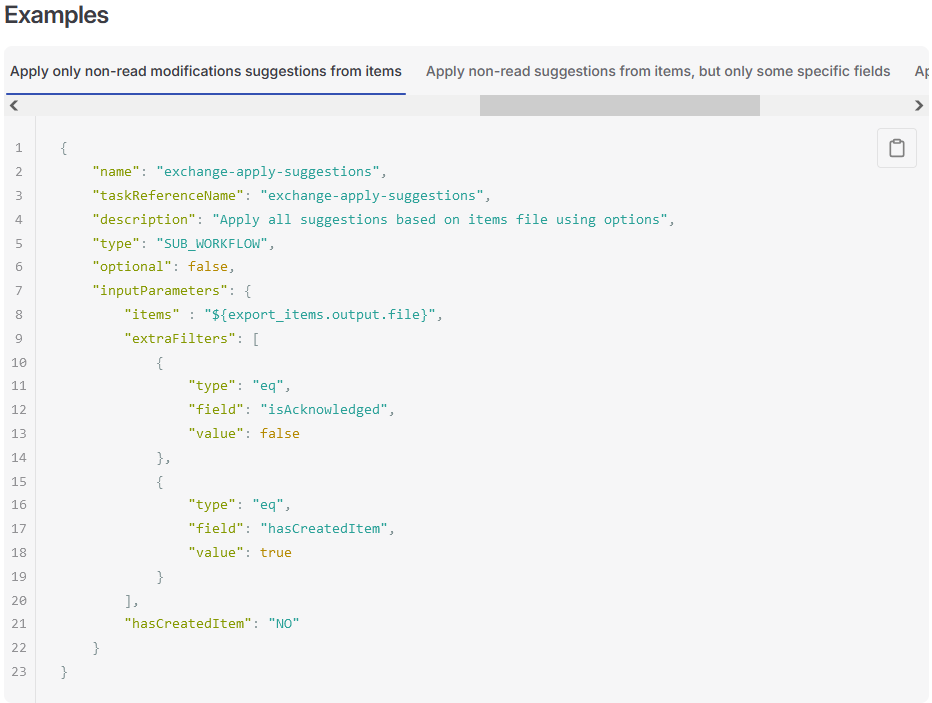Viewport: 932px width, 703px height.
Task: Click line number 1 in the code view
Action: (18, 147)
